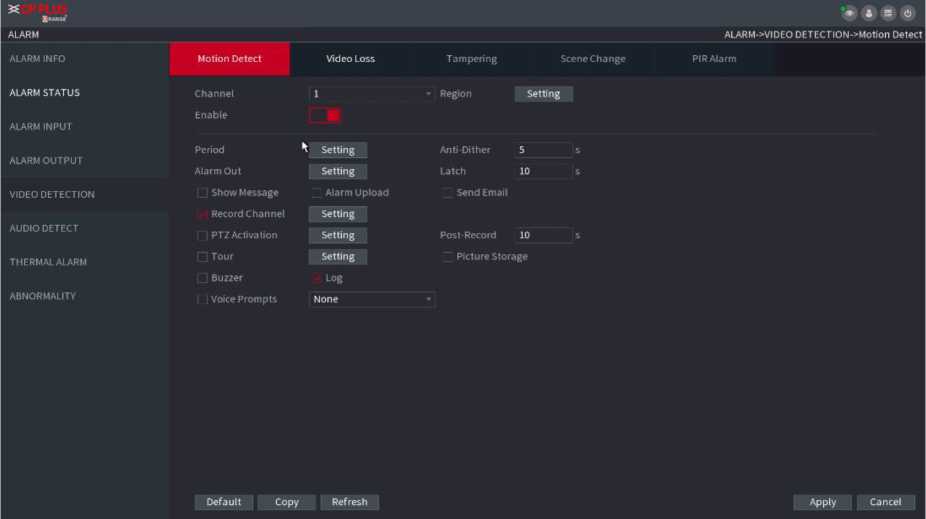Click the CP Plus logo
926x519 pixels.
[x=38, y=13]
